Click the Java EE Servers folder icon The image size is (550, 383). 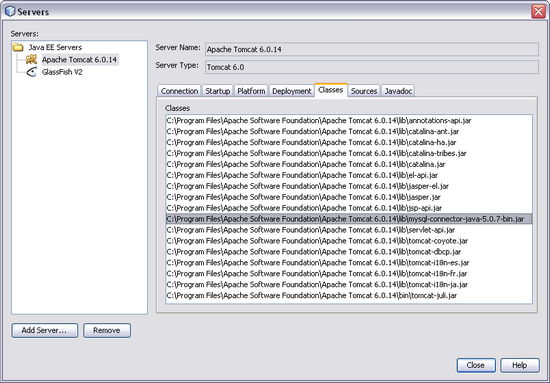[x=18, y=47]
